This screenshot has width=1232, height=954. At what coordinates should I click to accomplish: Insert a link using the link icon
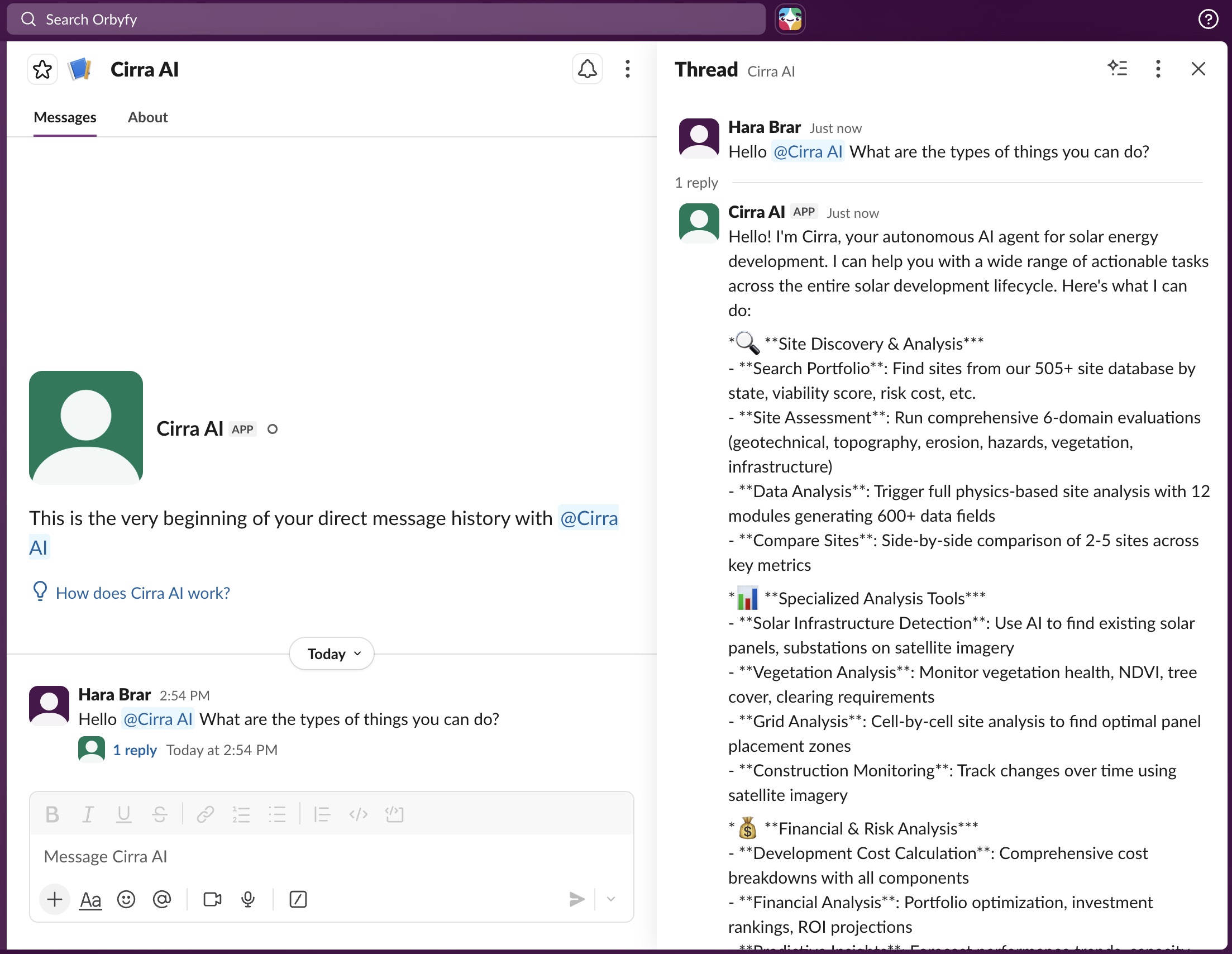point(206,814)
